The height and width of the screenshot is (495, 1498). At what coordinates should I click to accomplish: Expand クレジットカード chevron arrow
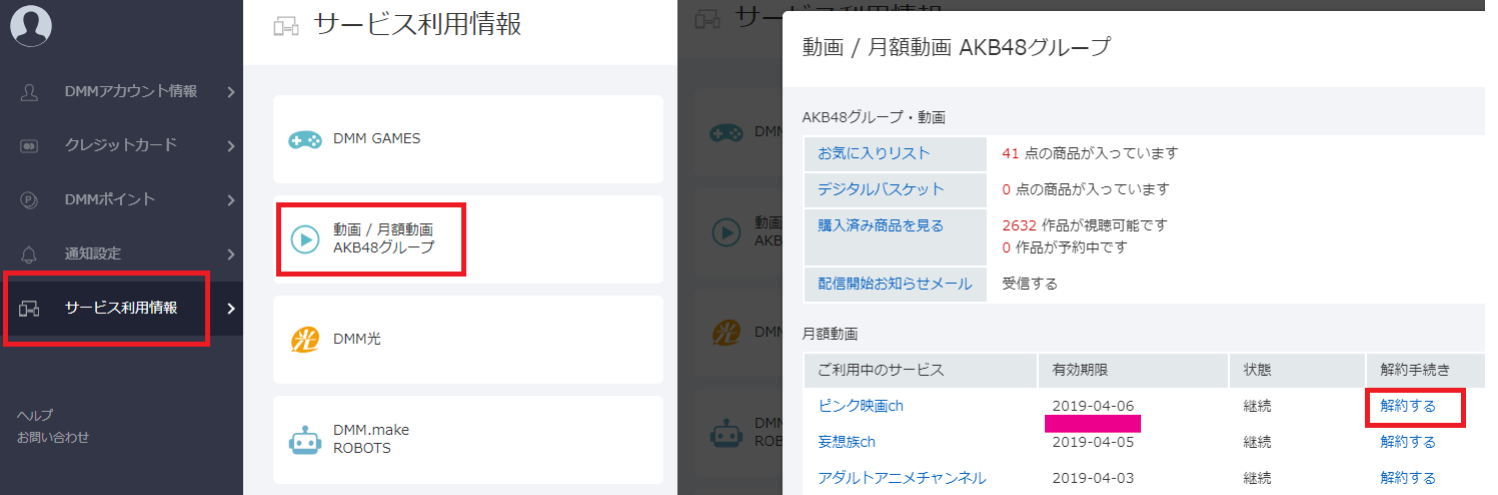231,146
